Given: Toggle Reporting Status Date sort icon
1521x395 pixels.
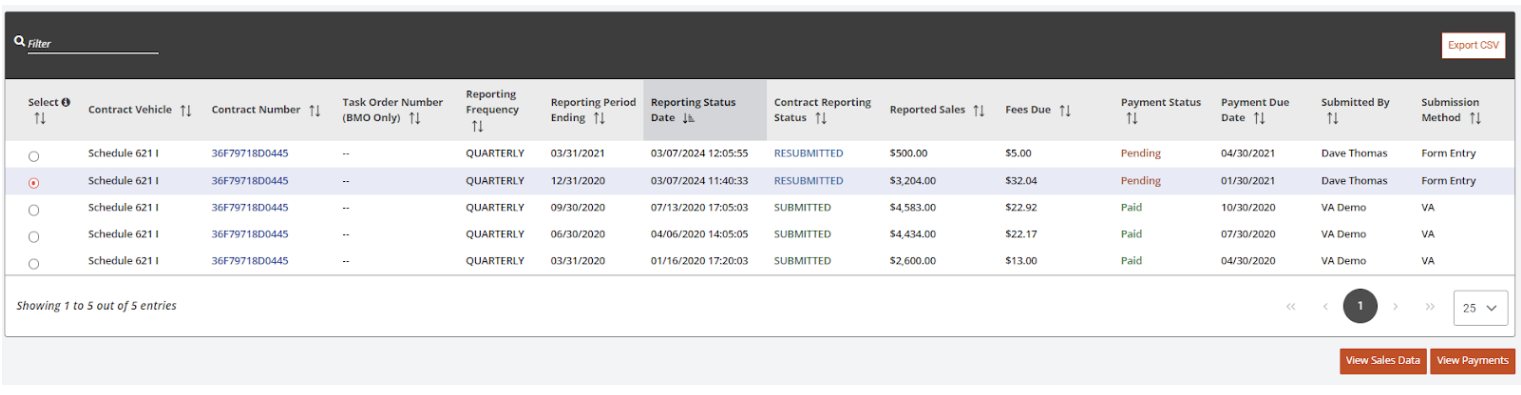Looking at the screenshot, I should click(689, 118).
